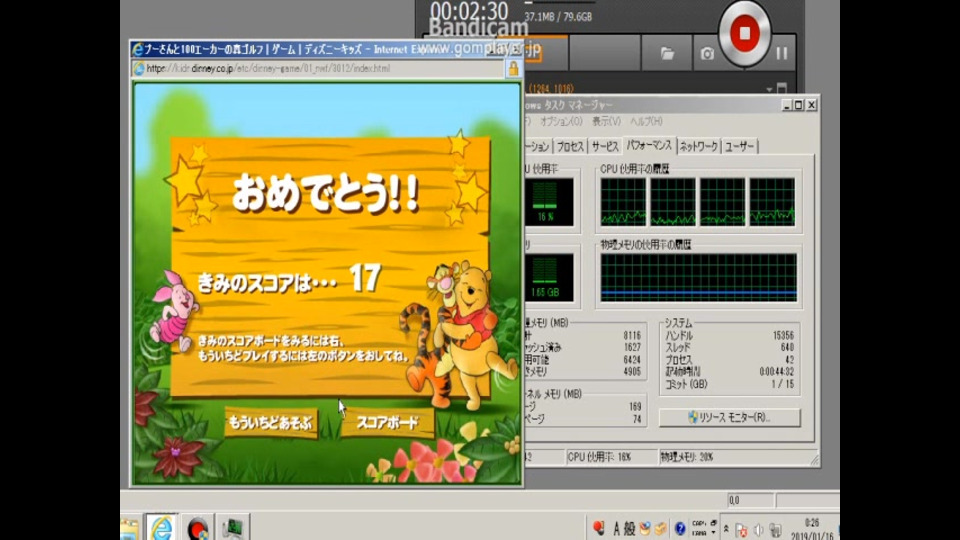Click the score number 17
960x540 pixels.
click(x=366, y=279)
